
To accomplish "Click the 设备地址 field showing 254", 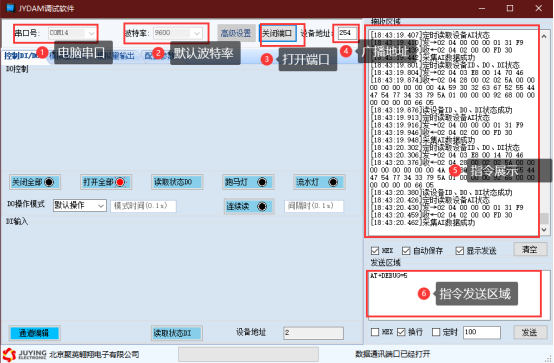I will click(347, 33).
